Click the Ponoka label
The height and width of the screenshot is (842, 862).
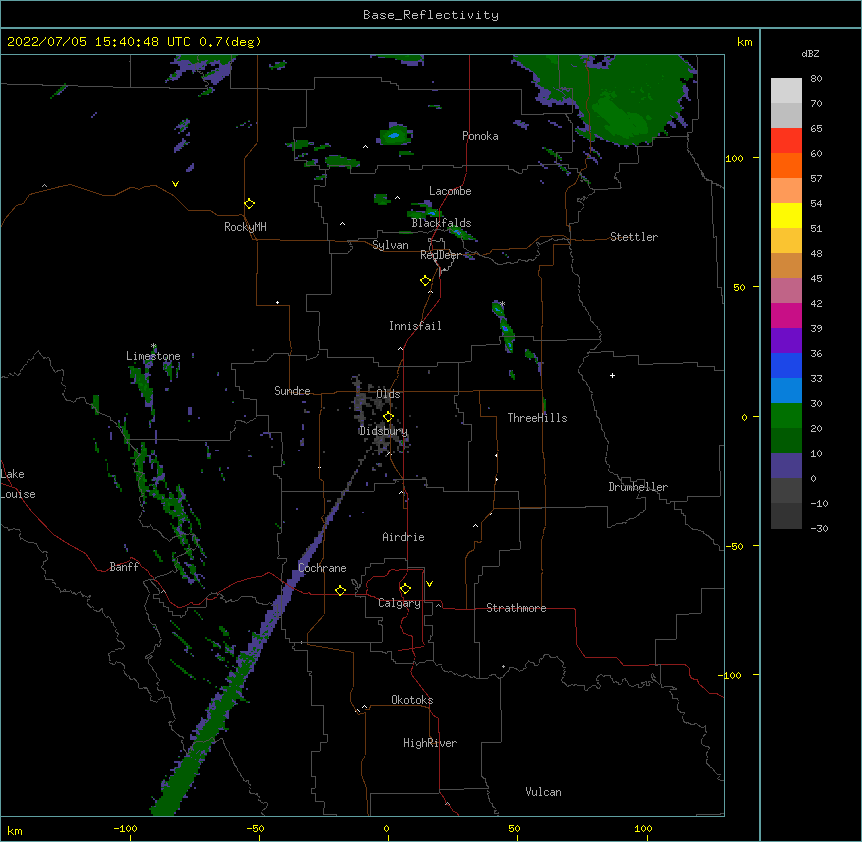(x=480, y=136)
